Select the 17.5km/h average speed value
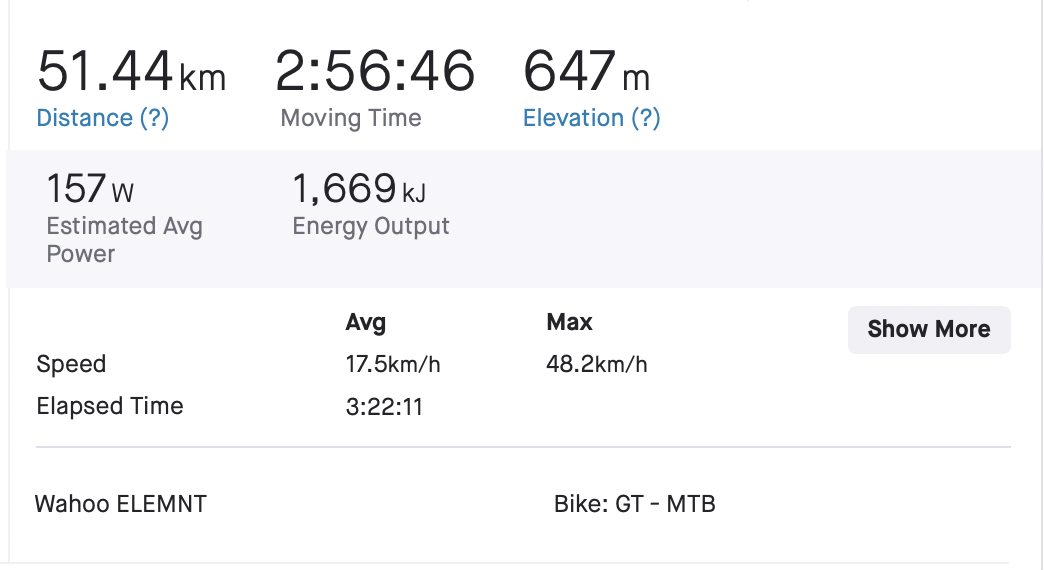This screenshot has width=1044, height=570. point(393,364)
